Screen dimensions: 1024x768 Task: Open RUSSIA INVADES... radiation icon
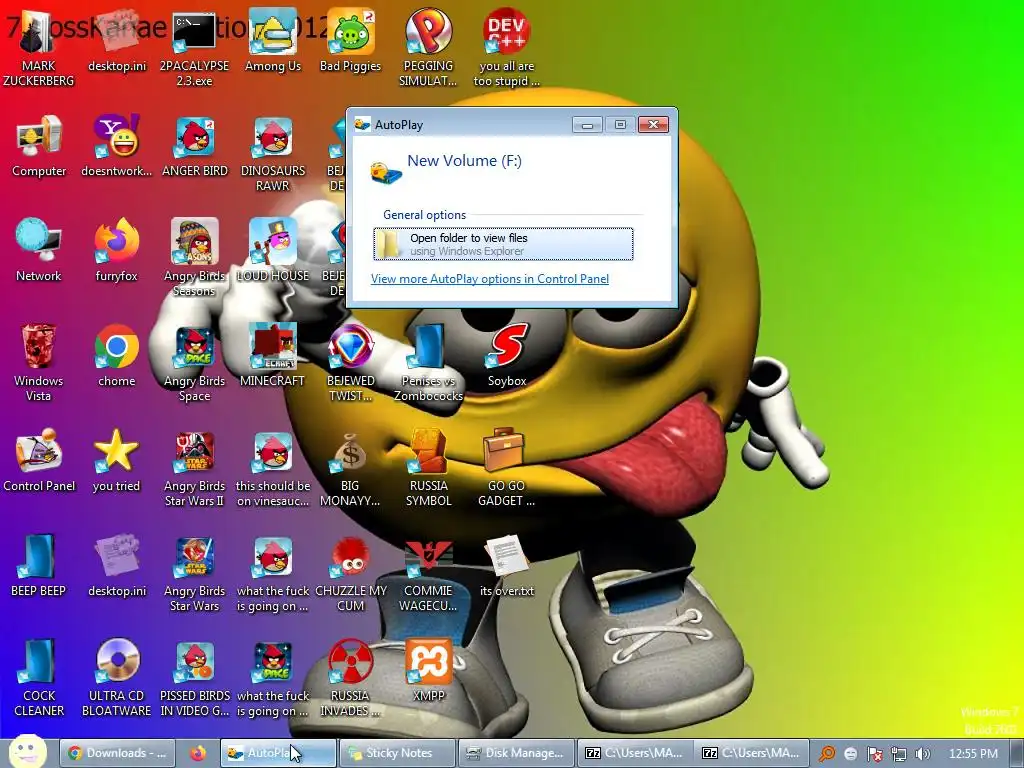pos(350,678)
